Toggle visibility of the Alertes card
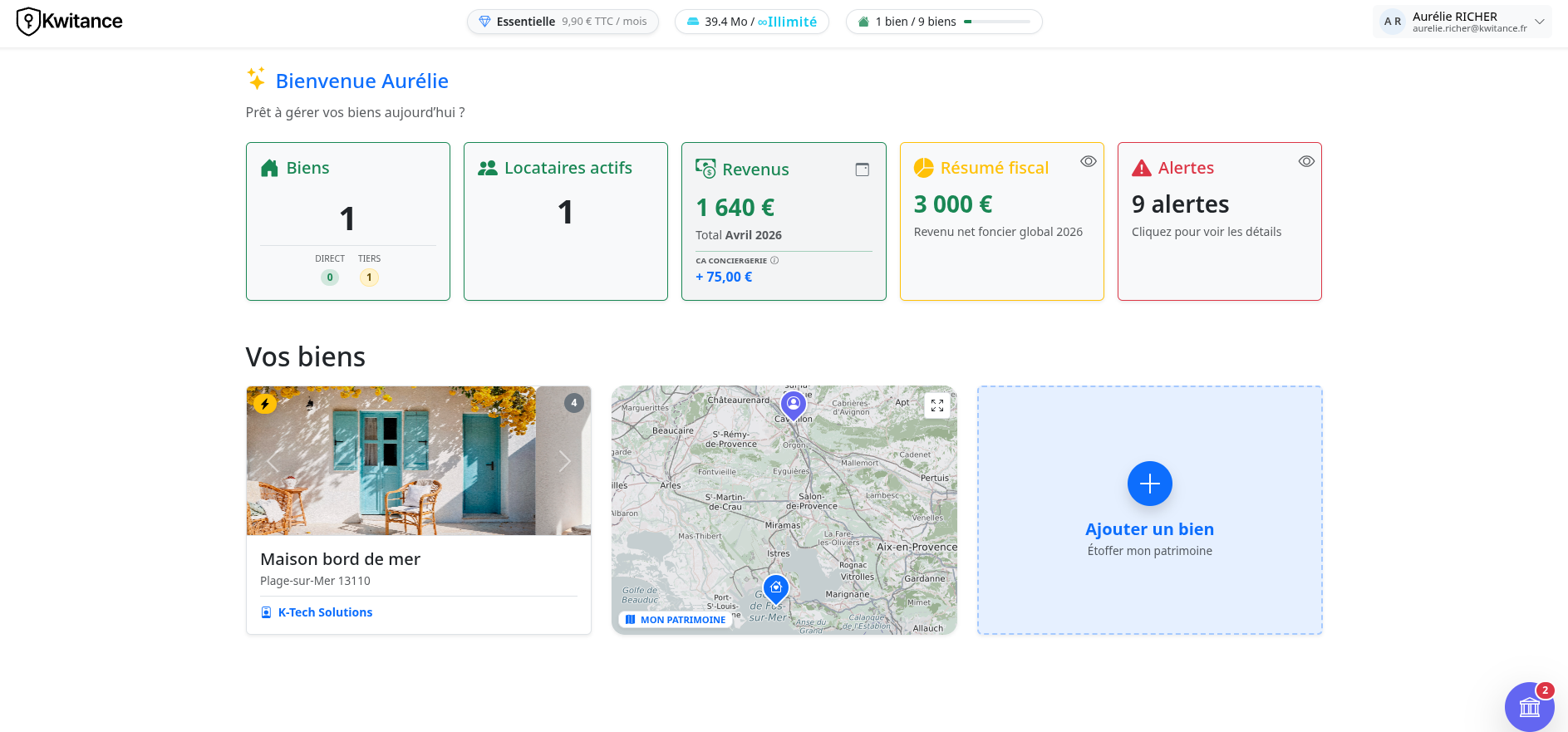1568x732 pixels. [1306, 161]
